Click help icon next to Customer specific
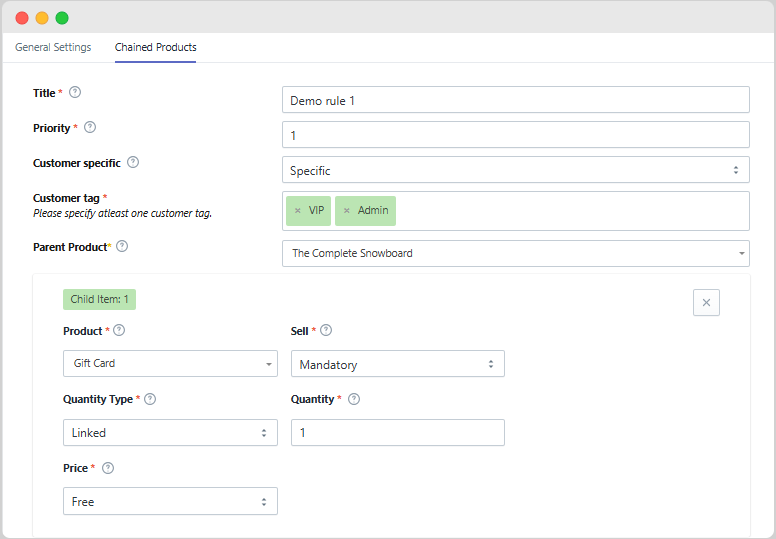The height and width of the screenshot is (539, 776). [133, 162]
